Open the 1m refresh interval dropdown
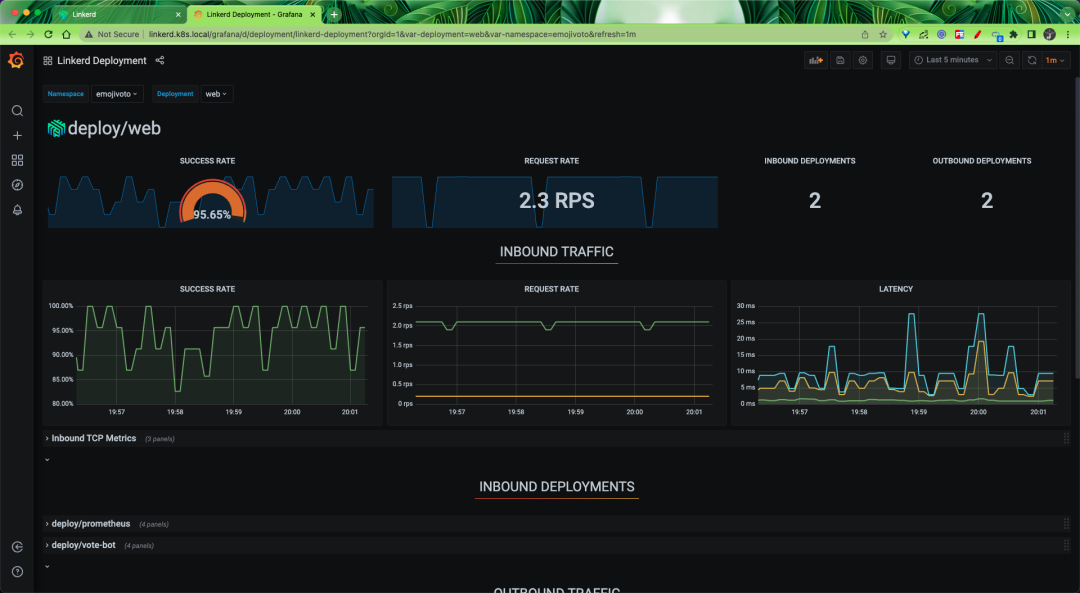This screenshot has height=593, width=1080. 1055,61
